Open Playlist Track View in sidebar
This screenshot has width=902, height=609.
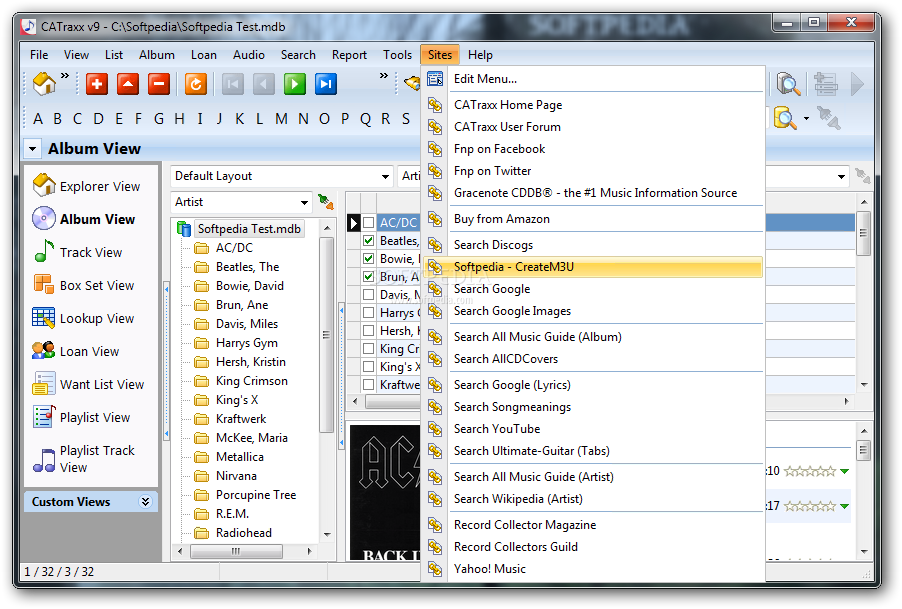pos(83,458)
